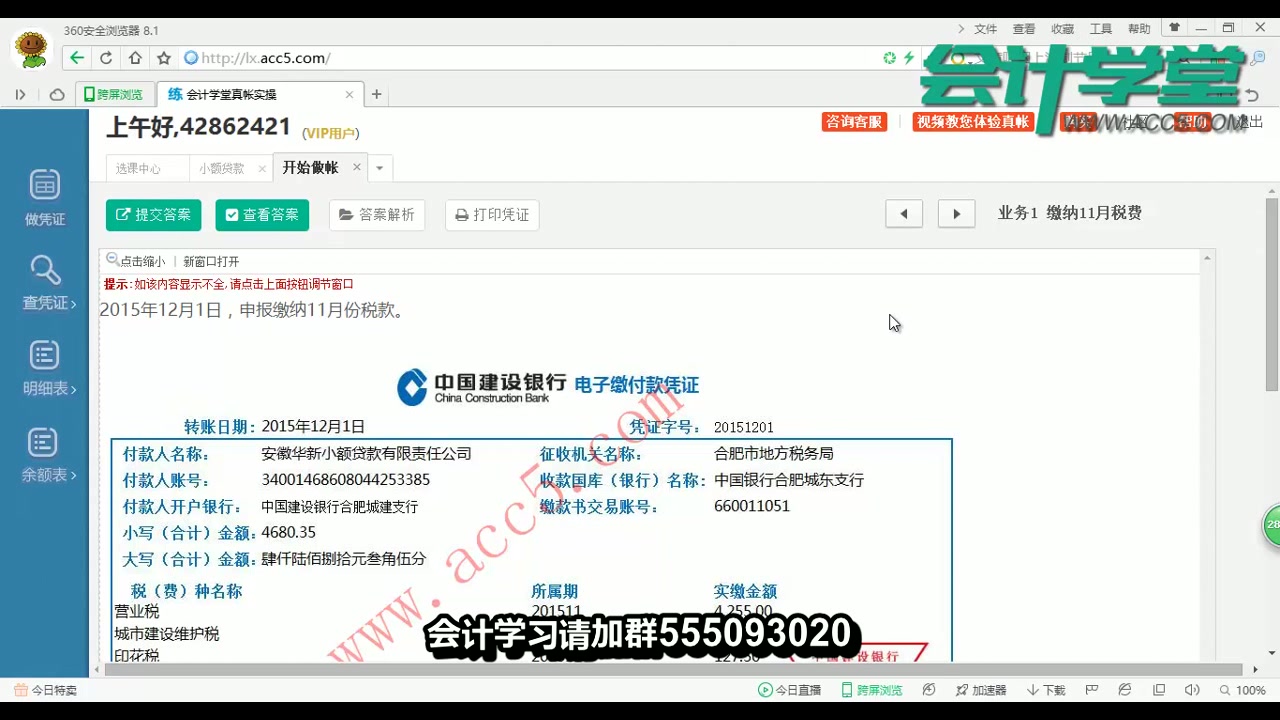Switch browser engine with the IE icon
Screen dimensions: 1280x720
click(x=1125, y=690)
